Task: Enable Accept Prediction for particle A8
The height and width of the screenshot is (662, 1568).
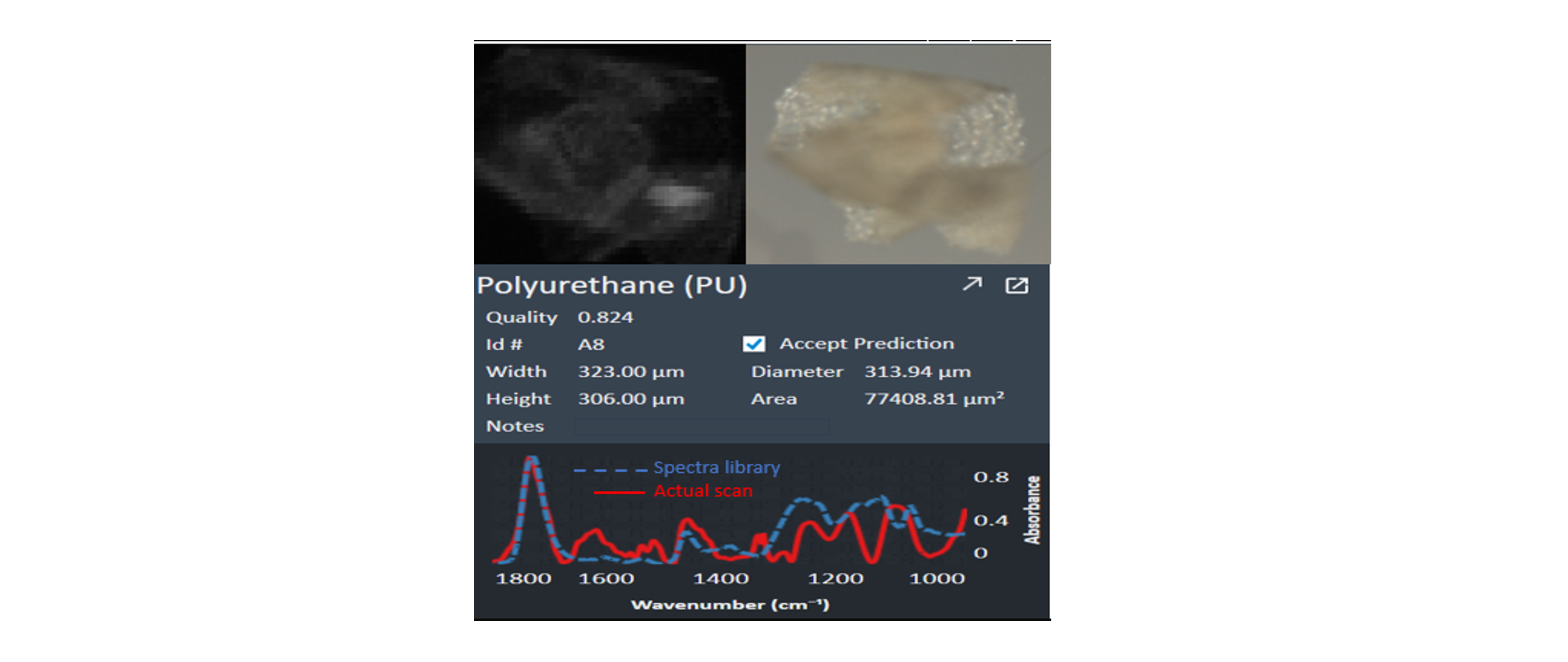Action: 754,344
